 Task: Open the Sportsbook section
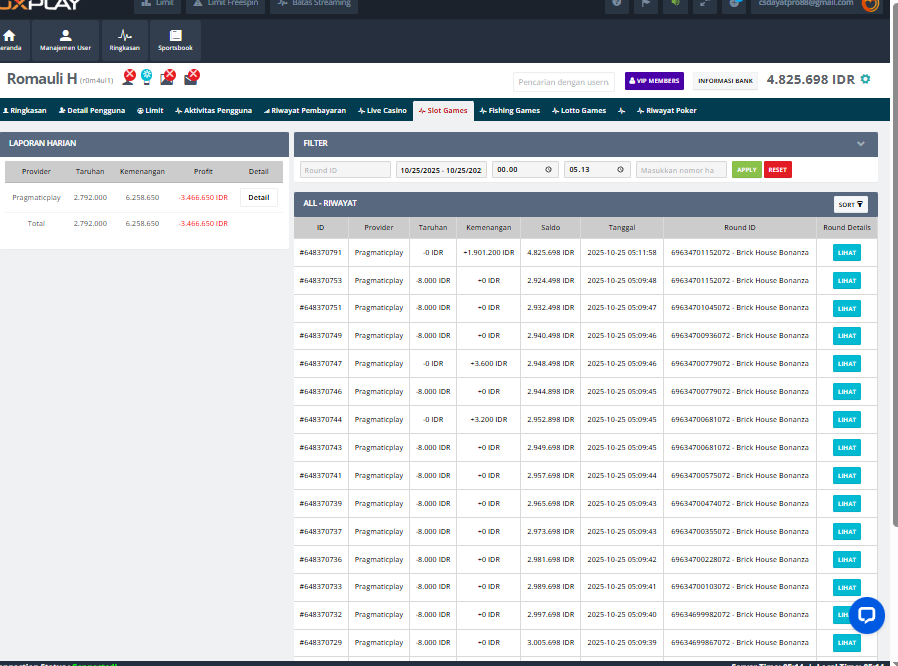pyautogui.click(x=175, y=40)
